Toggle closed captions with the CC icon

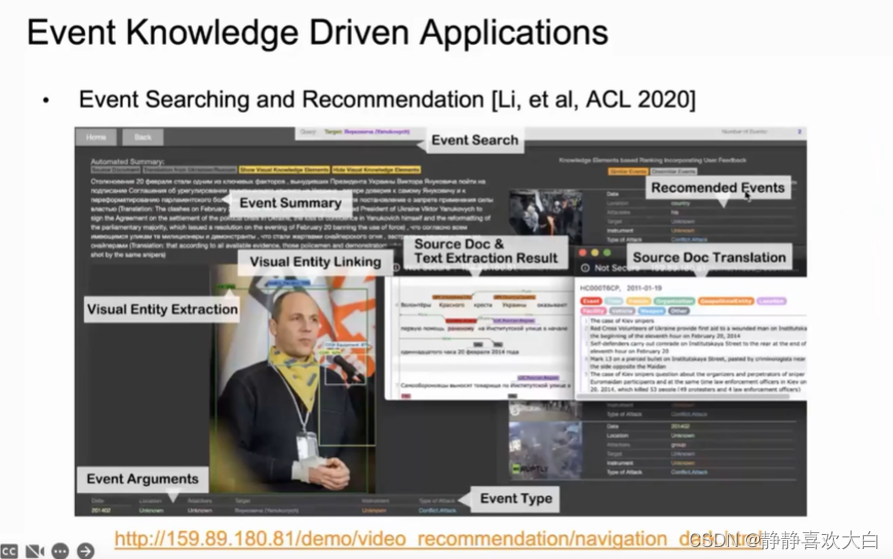click(x=9, y=551)
